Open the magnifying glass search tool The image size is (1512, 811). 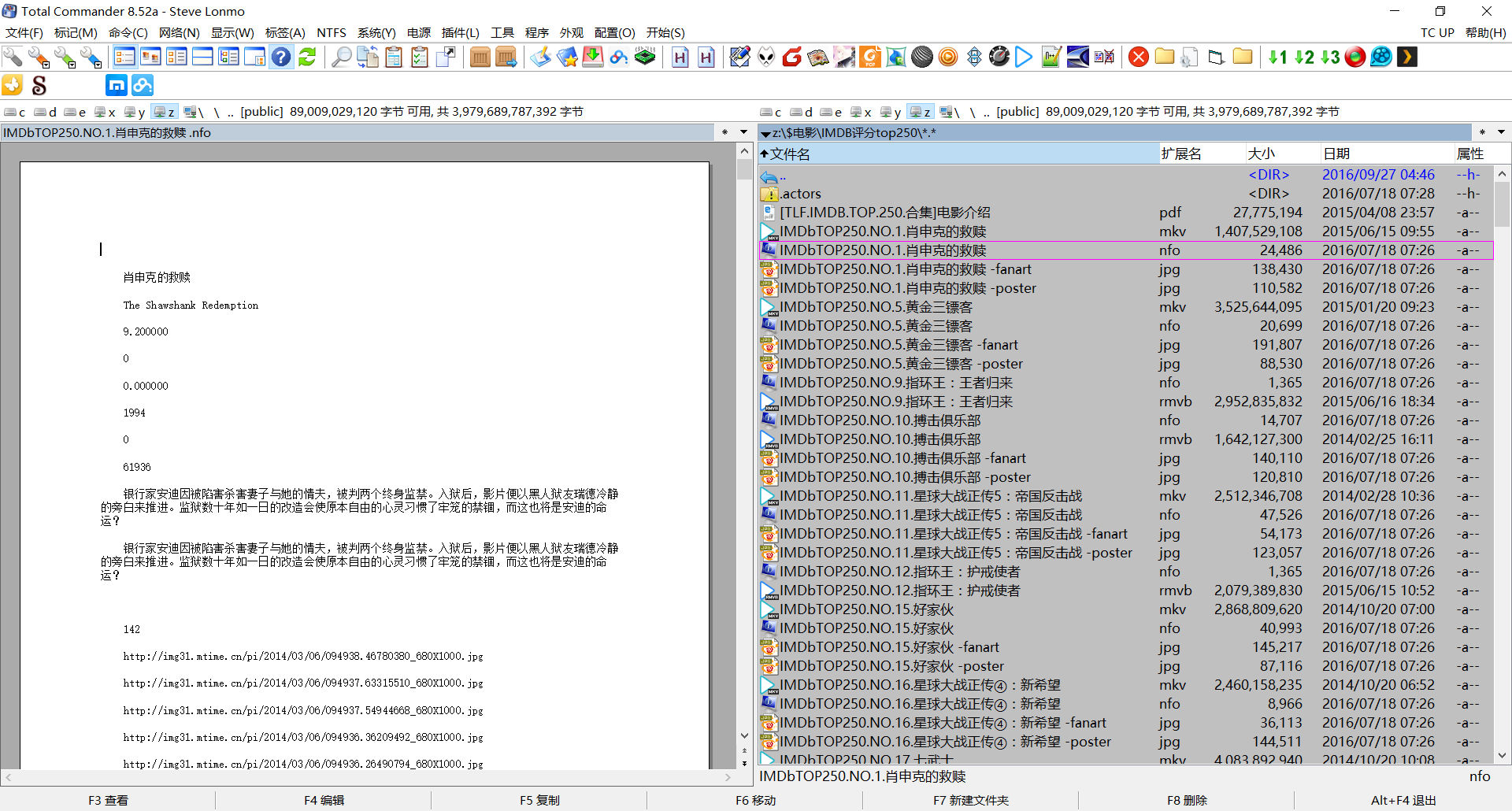click(341, 57)
